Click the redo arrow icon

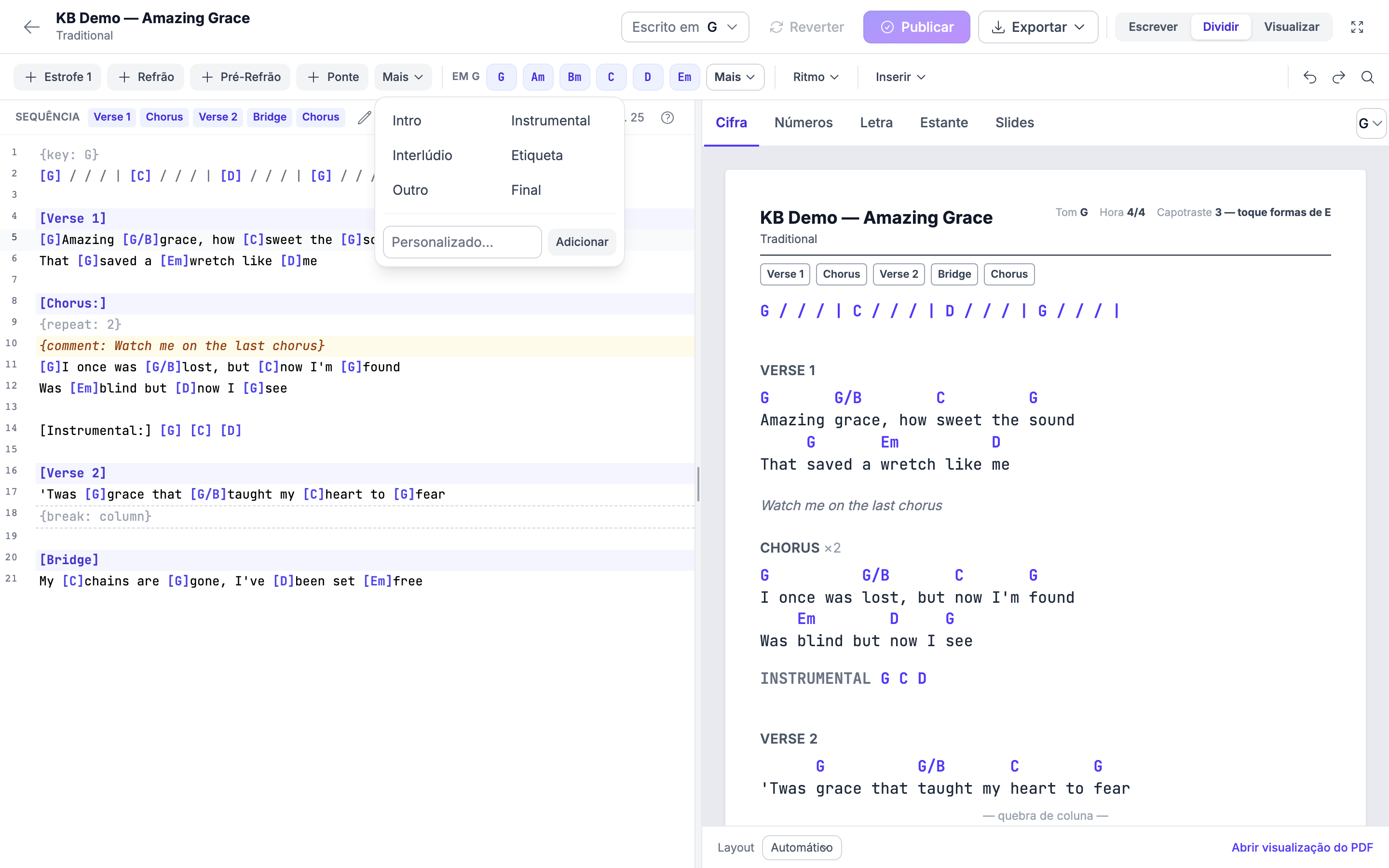1338,77
